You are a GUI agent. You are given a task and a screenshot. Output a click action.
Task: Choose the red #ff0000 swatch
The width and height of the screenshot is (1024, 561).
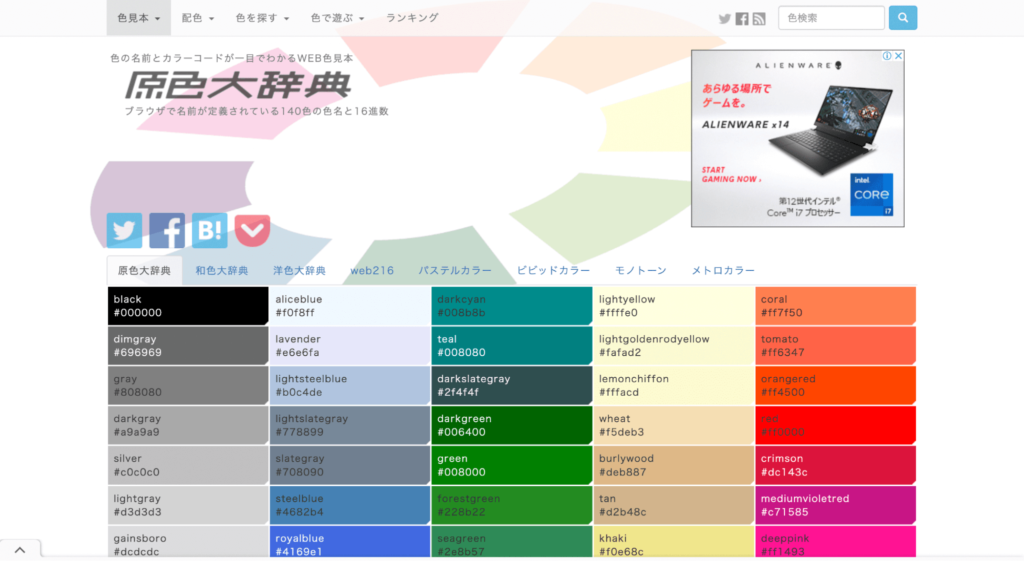835,425
